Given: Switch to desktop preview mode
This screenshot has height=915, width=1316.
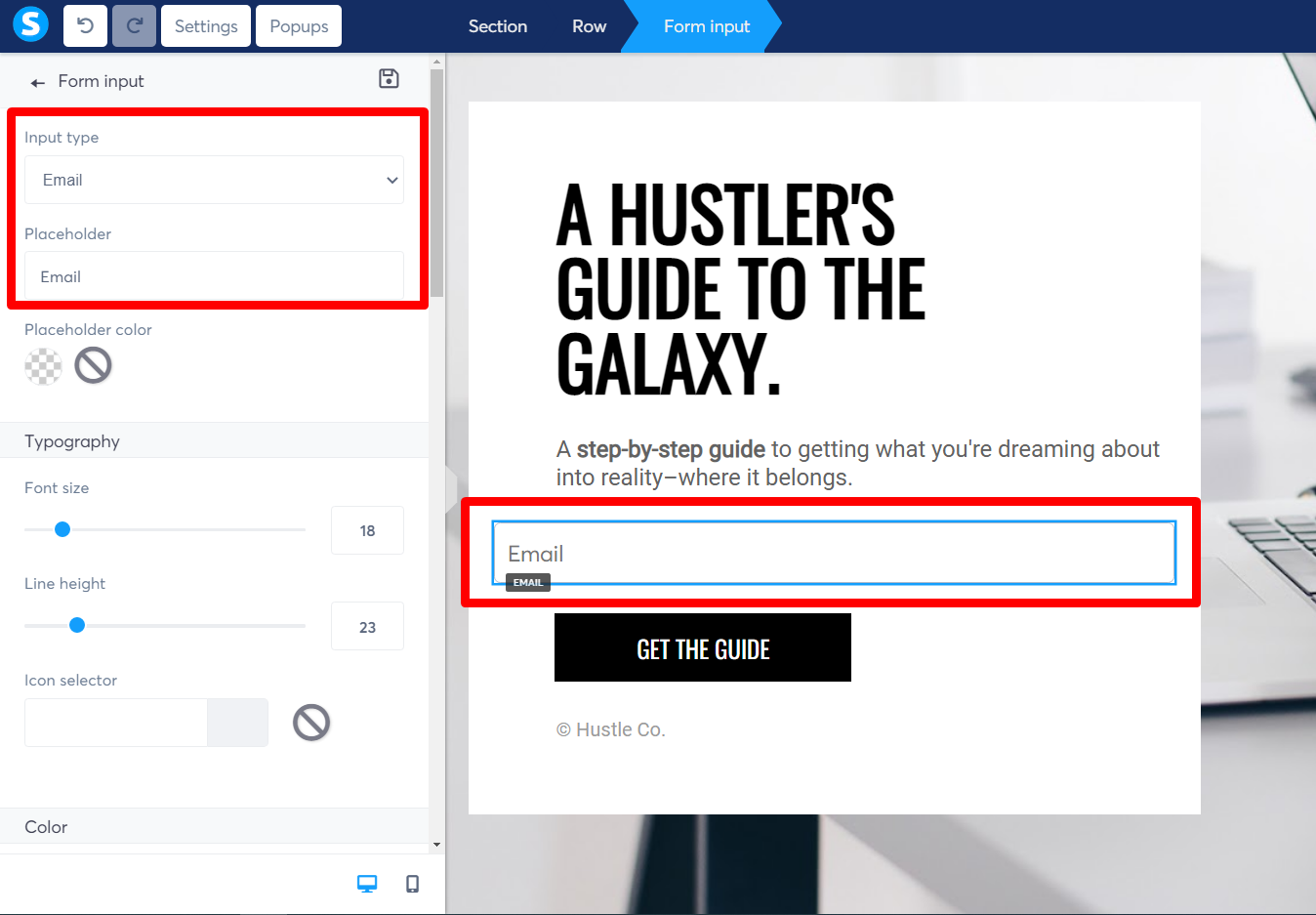Looking at the screenshot, I should point(367,882).
